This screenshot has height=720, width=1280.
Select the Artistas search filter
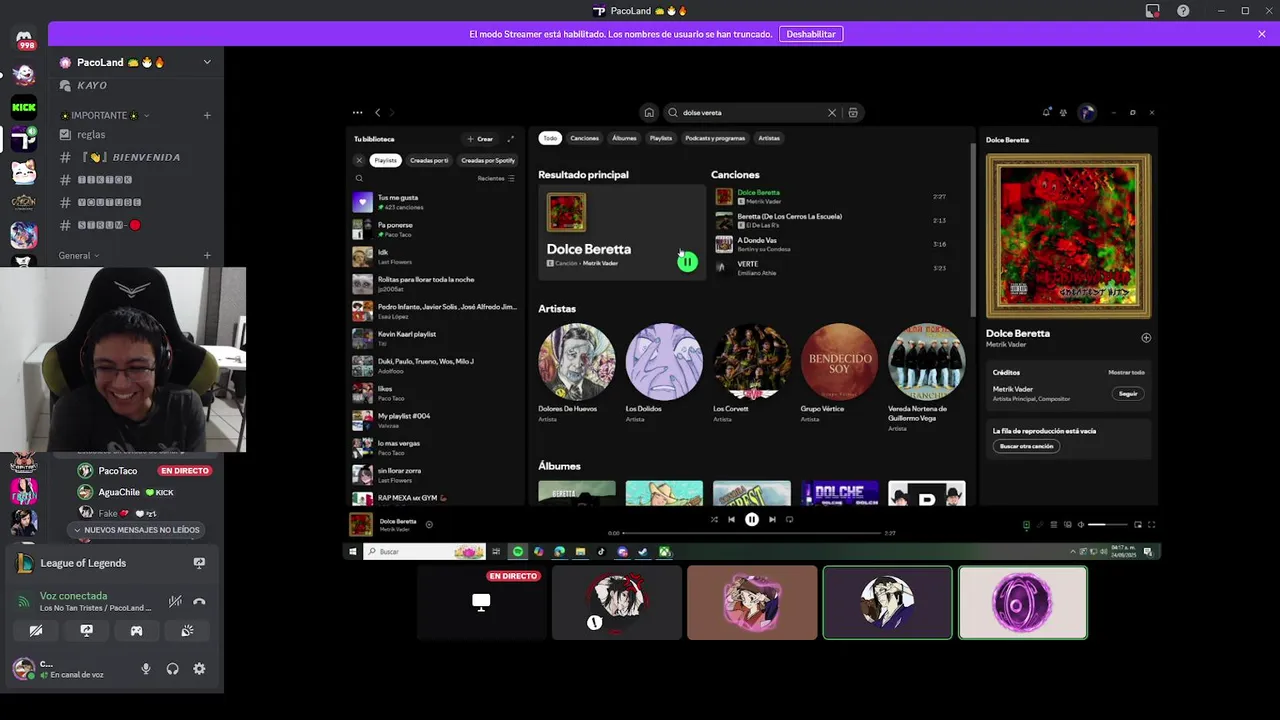pyautogui.click(x=769, y=138)
